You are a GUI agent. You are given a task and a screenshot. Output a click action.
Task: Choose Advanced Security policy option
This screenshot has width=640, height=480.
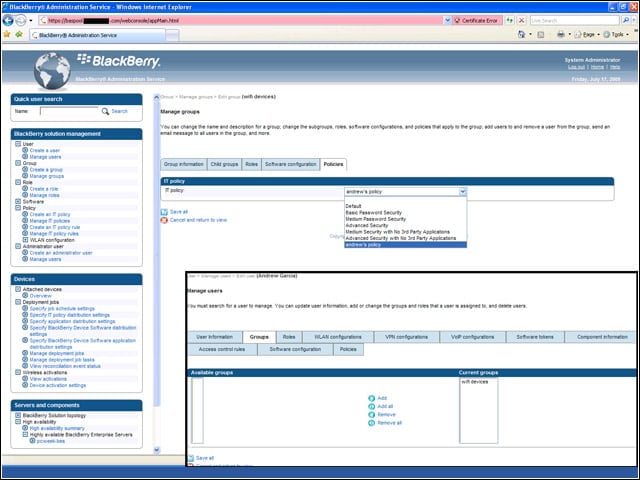pos(405,225)
